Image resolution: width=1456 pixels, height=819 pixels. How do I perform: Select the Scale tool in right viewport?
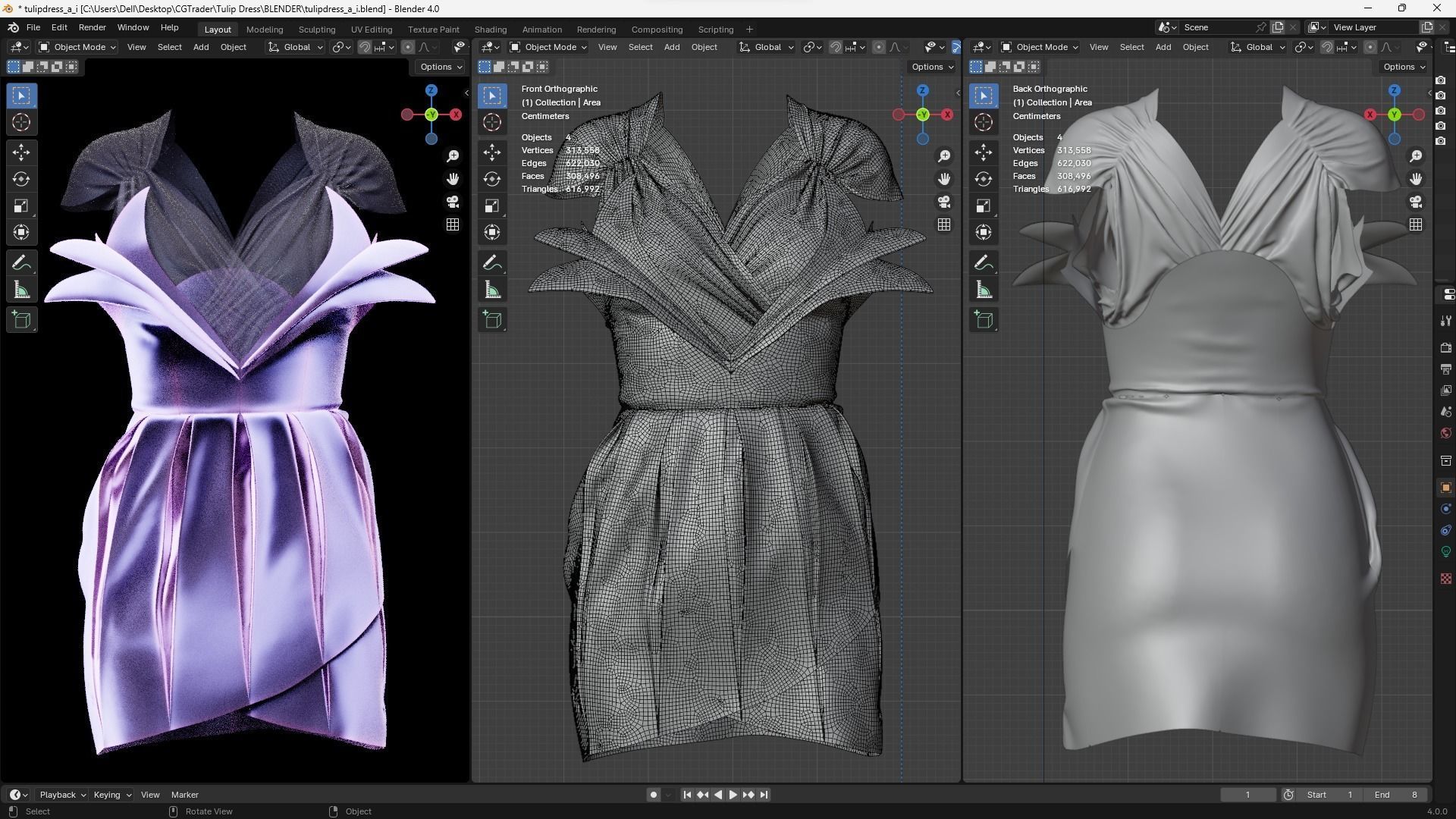pos(984,206)
